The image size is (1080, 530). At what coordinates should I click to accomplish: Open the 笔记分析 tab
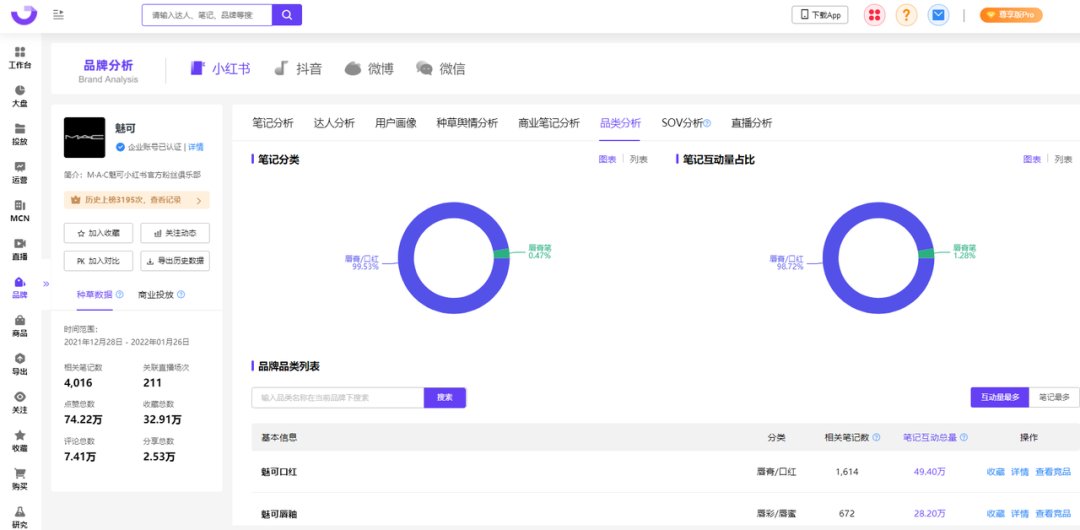[x=273, y=123]
